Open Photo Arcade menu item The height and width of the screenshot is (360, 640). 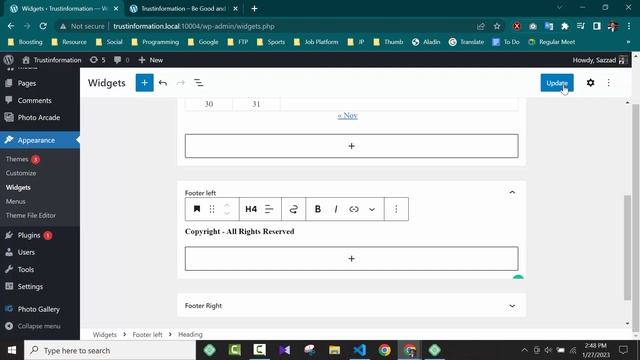[x=40, y=117]
